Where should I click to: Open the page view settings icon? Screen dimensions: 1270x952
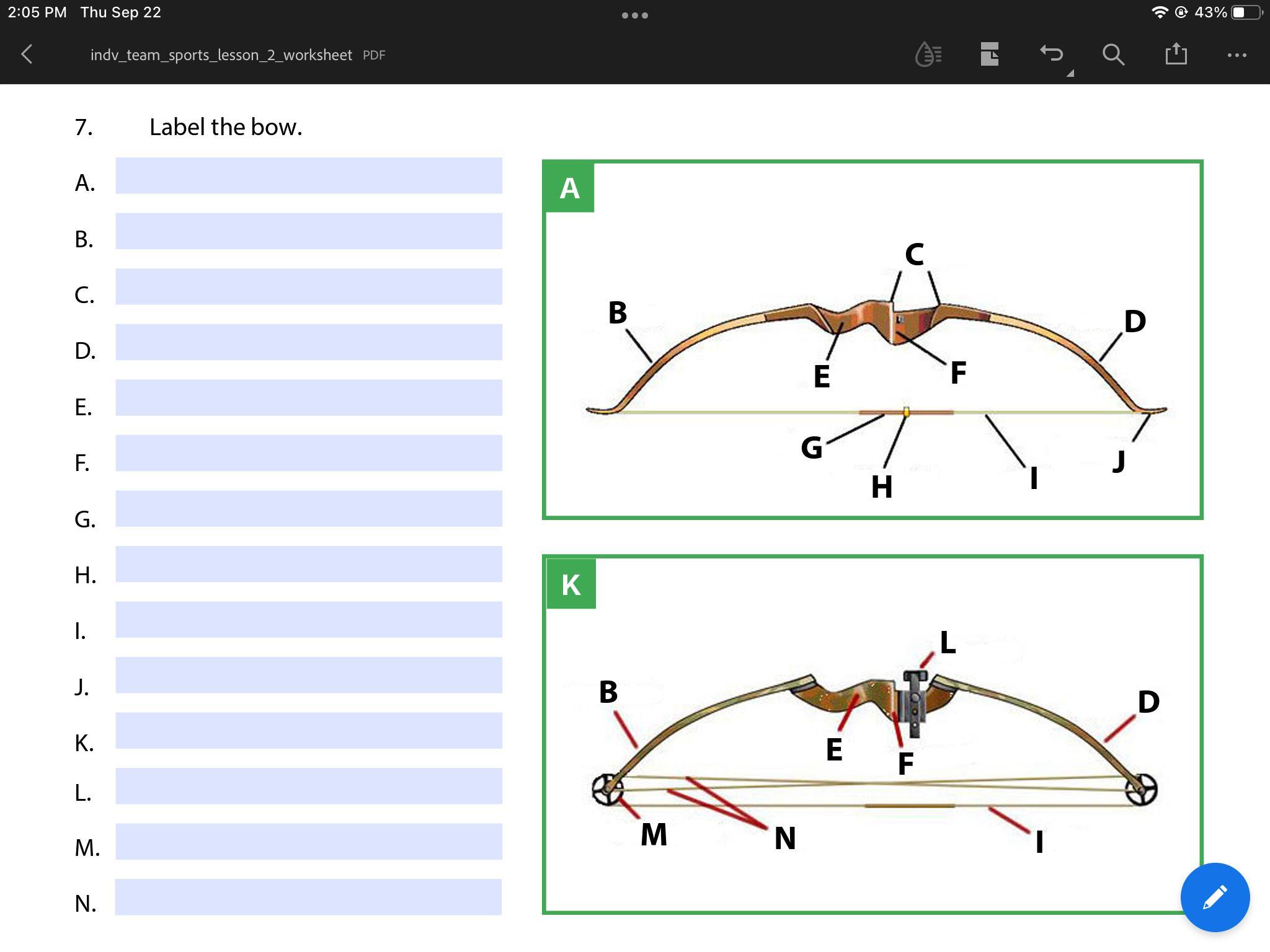[989, 55]
